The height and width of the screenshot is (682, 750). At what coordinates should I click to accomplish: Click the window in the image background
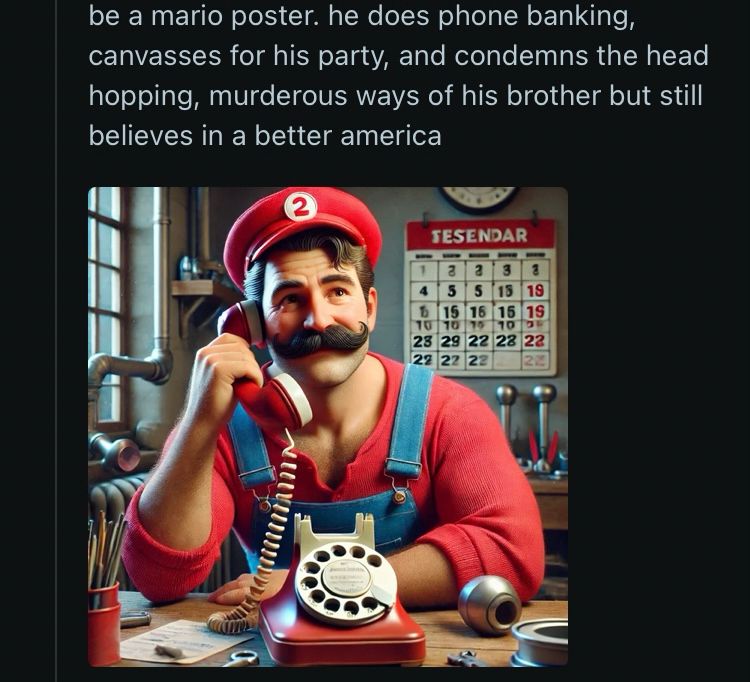point(106,306)
